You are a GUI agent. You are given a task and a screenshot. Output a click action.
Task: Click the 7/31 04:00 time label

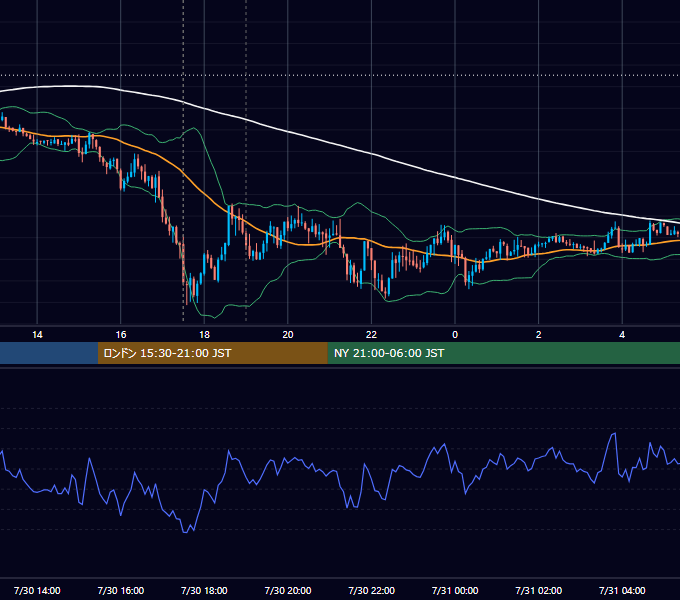622,590
